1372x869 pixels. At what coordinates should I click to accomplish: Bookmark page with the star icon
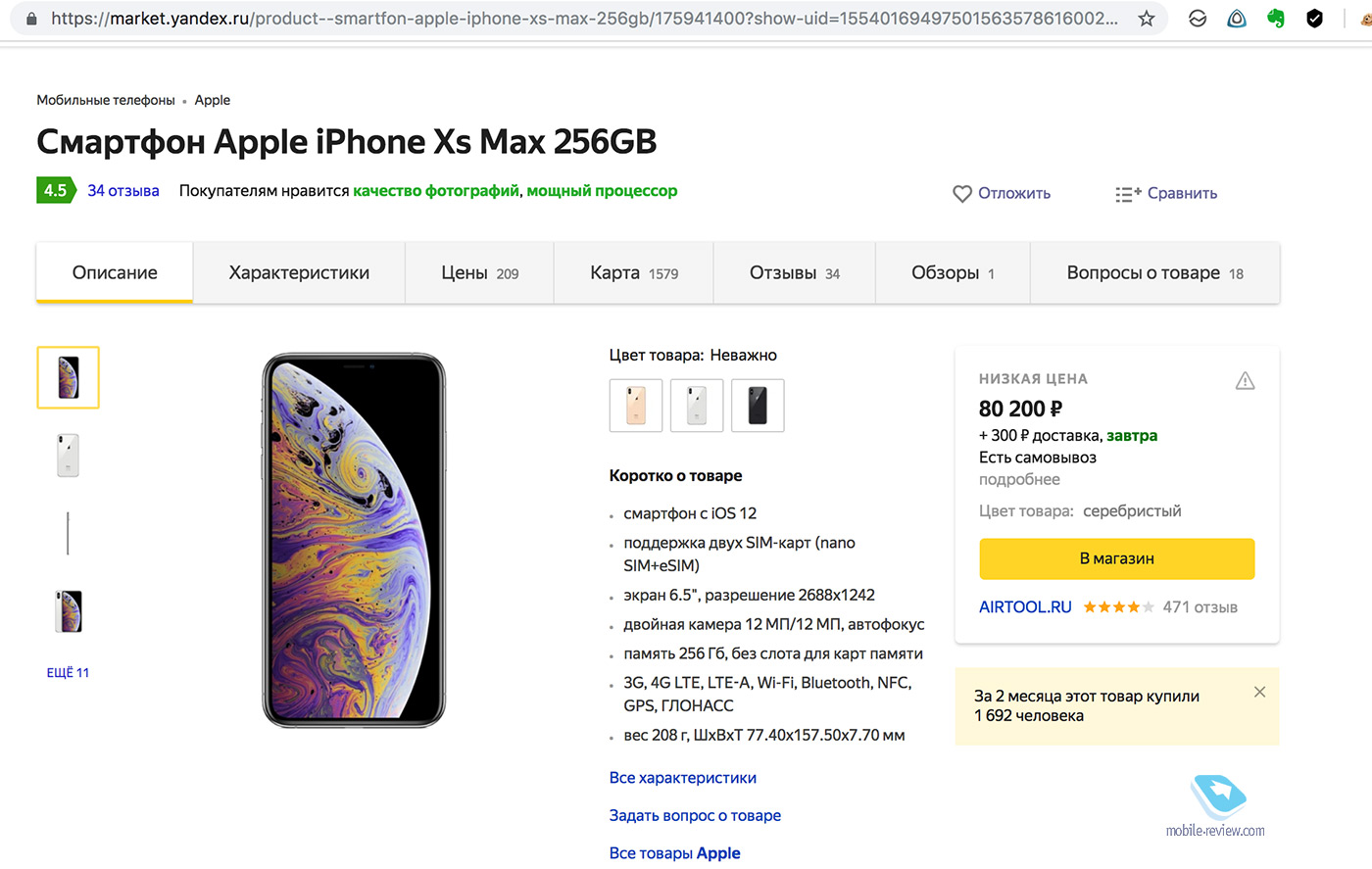pos(1147,19)
